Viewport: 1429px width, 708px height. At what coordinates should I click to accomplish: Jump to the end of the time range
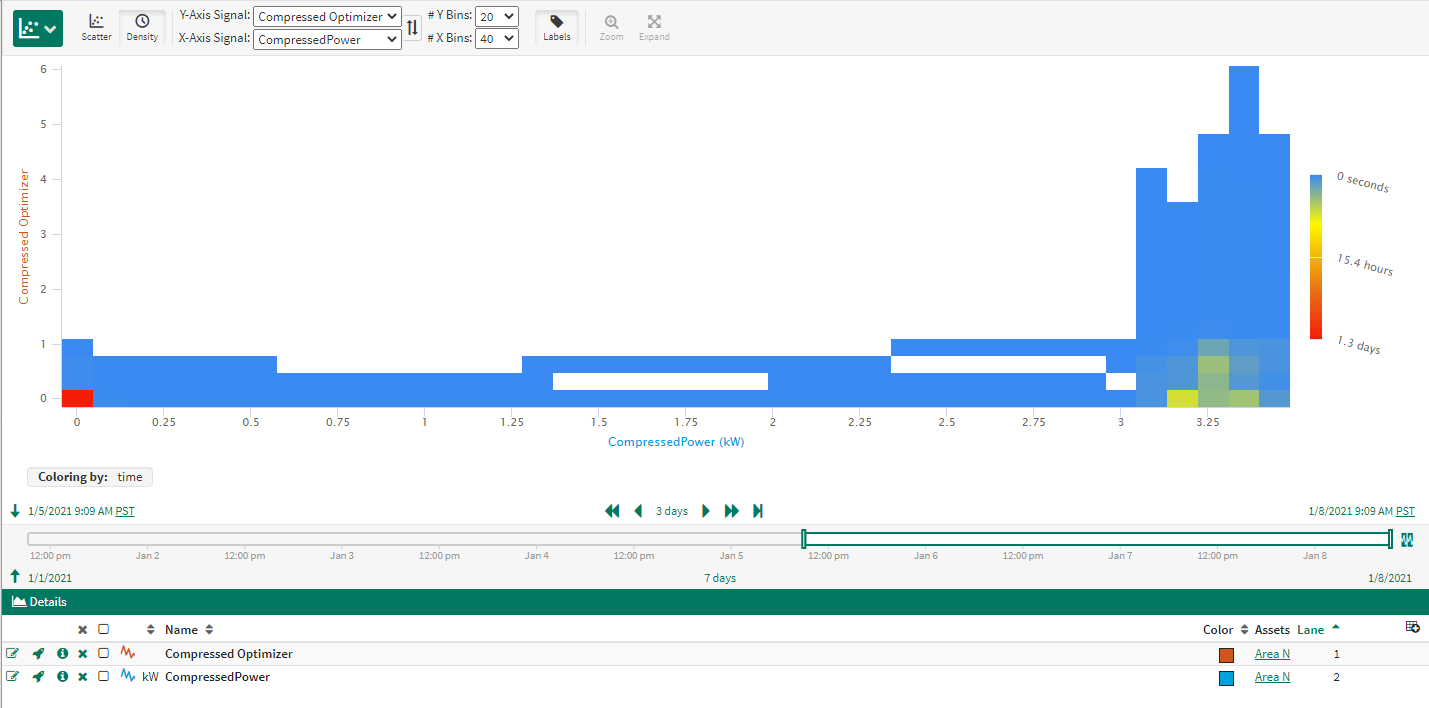[758, 511]
